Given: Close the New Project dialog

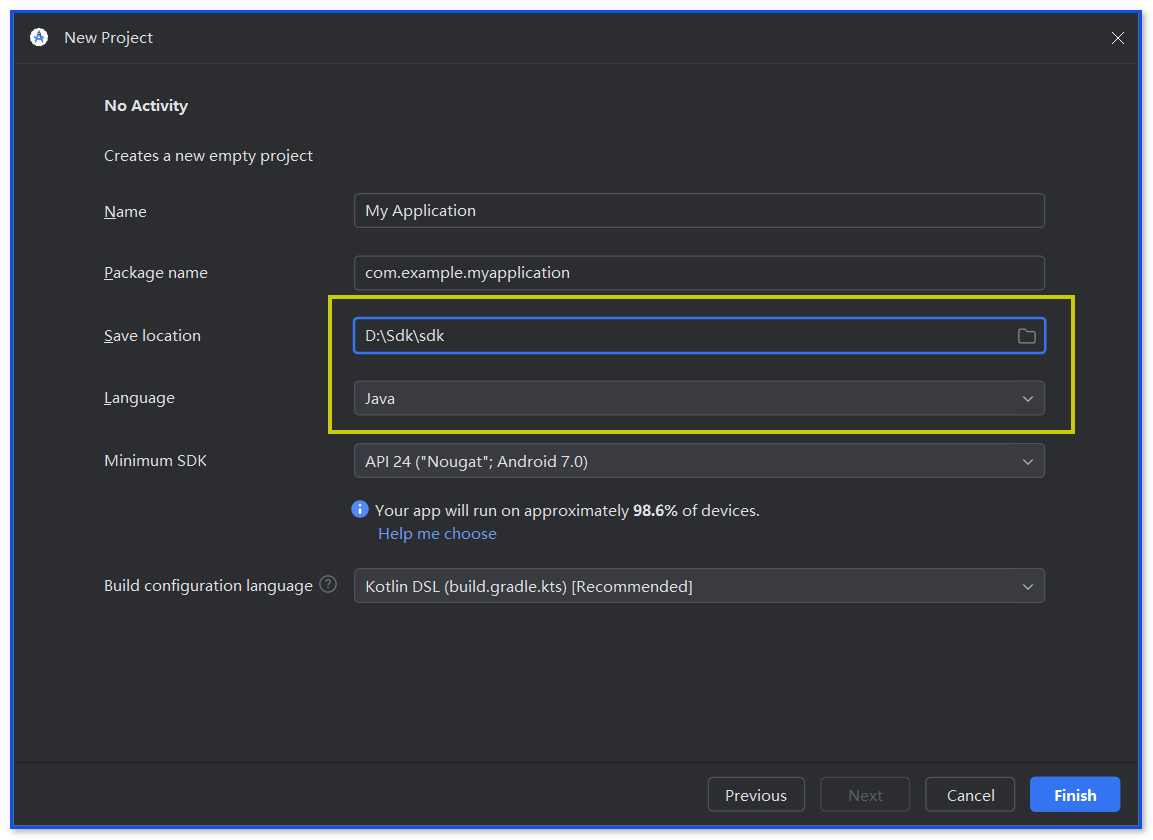Looking at the screenshot, I should 1118,38.
